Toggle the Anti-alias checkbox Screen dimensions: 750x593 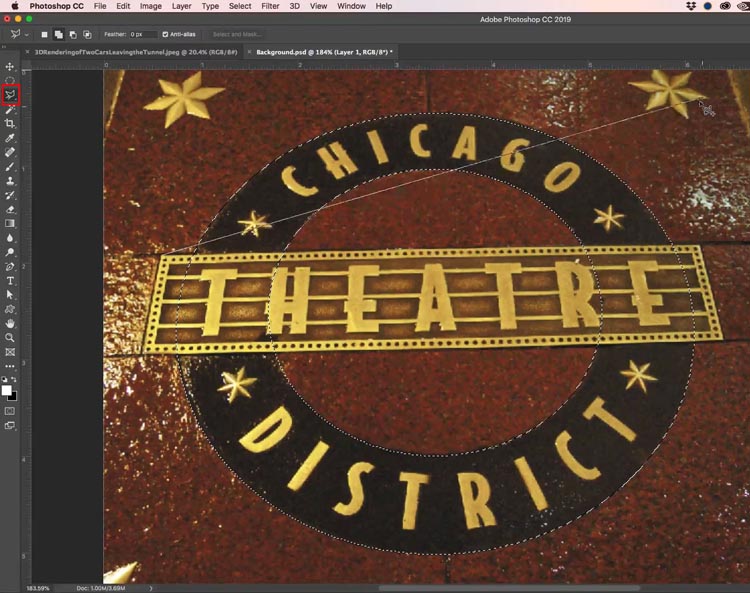[166, 35]
